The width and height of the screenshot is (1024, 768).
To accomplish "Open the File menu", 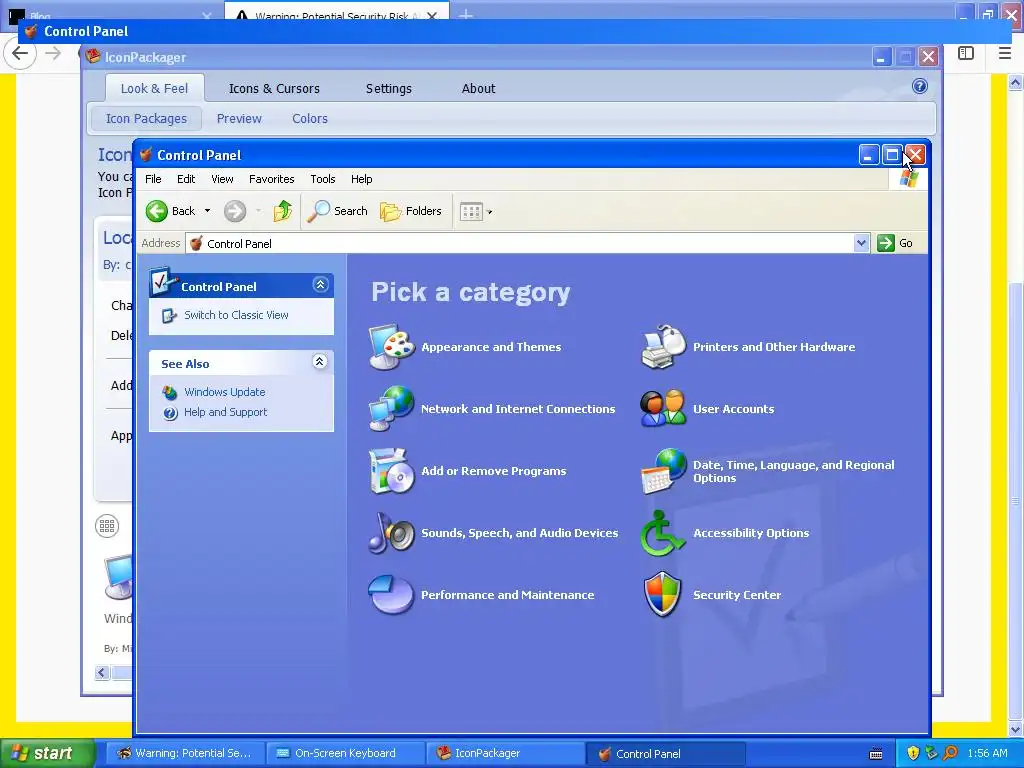I will click(x=153, y=179).
